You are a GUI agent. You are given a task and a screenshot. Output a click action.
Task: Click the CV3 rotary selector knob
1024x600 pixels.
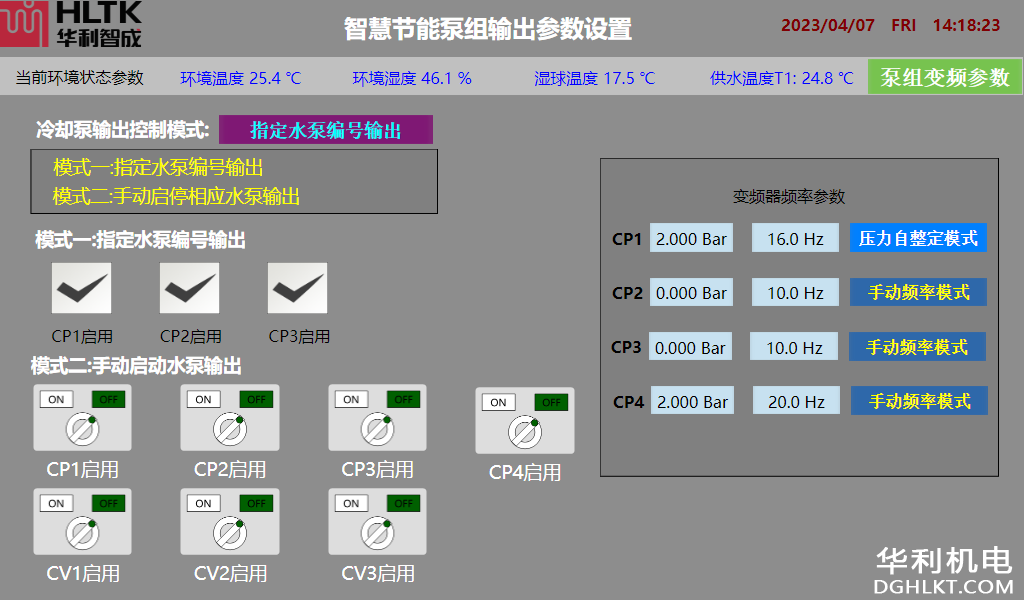click(377, 533)
